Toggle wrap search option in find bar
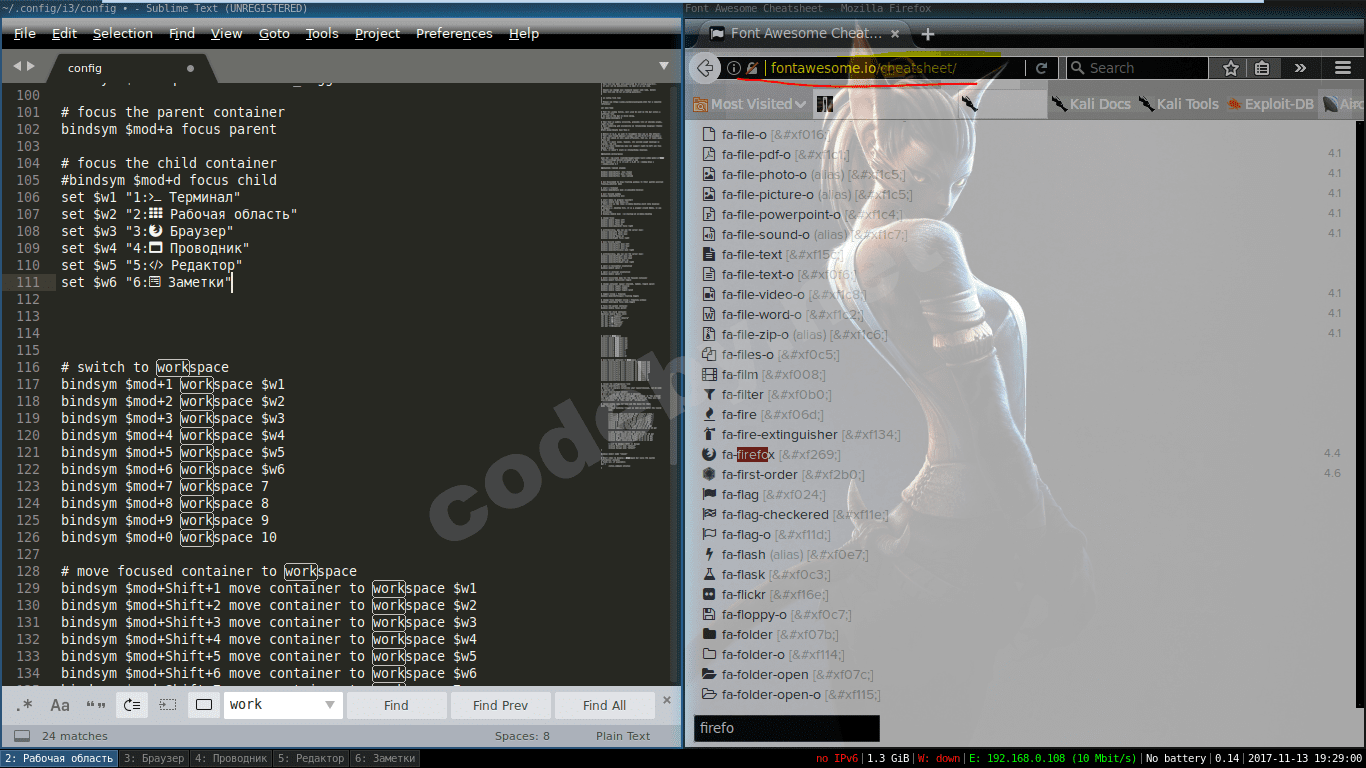Viewport: 1366px width, 768px height. 132,705
